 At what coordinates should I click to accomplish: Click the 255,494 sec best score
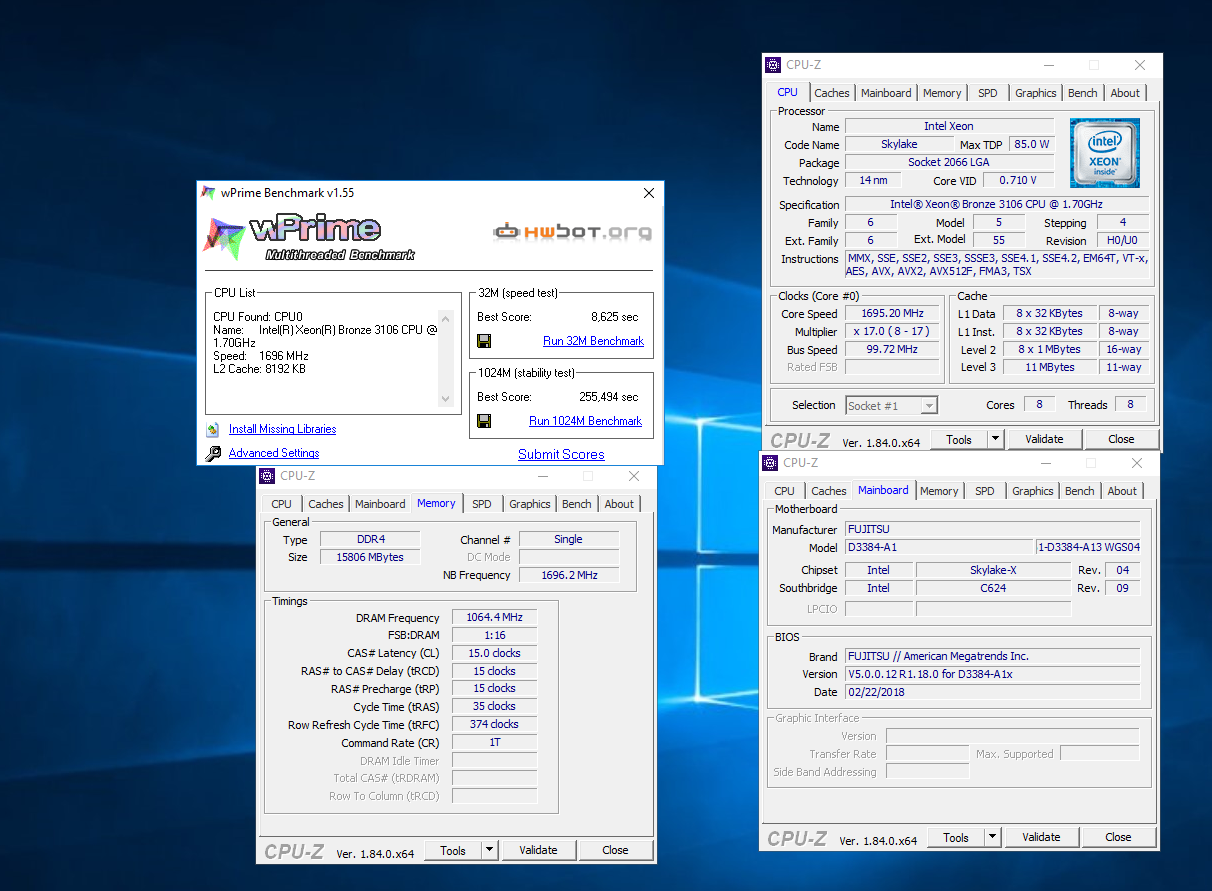(x=608, y=397)
